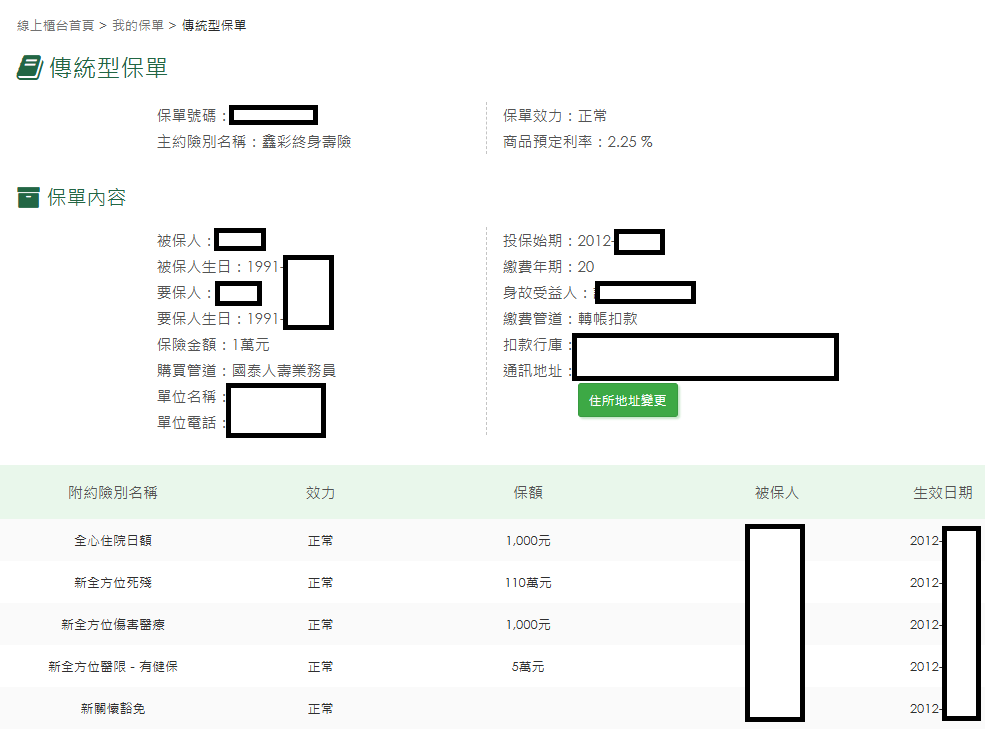
Task: Click the 傳統型保單 breadcrumb item
Action: (214, 25)
